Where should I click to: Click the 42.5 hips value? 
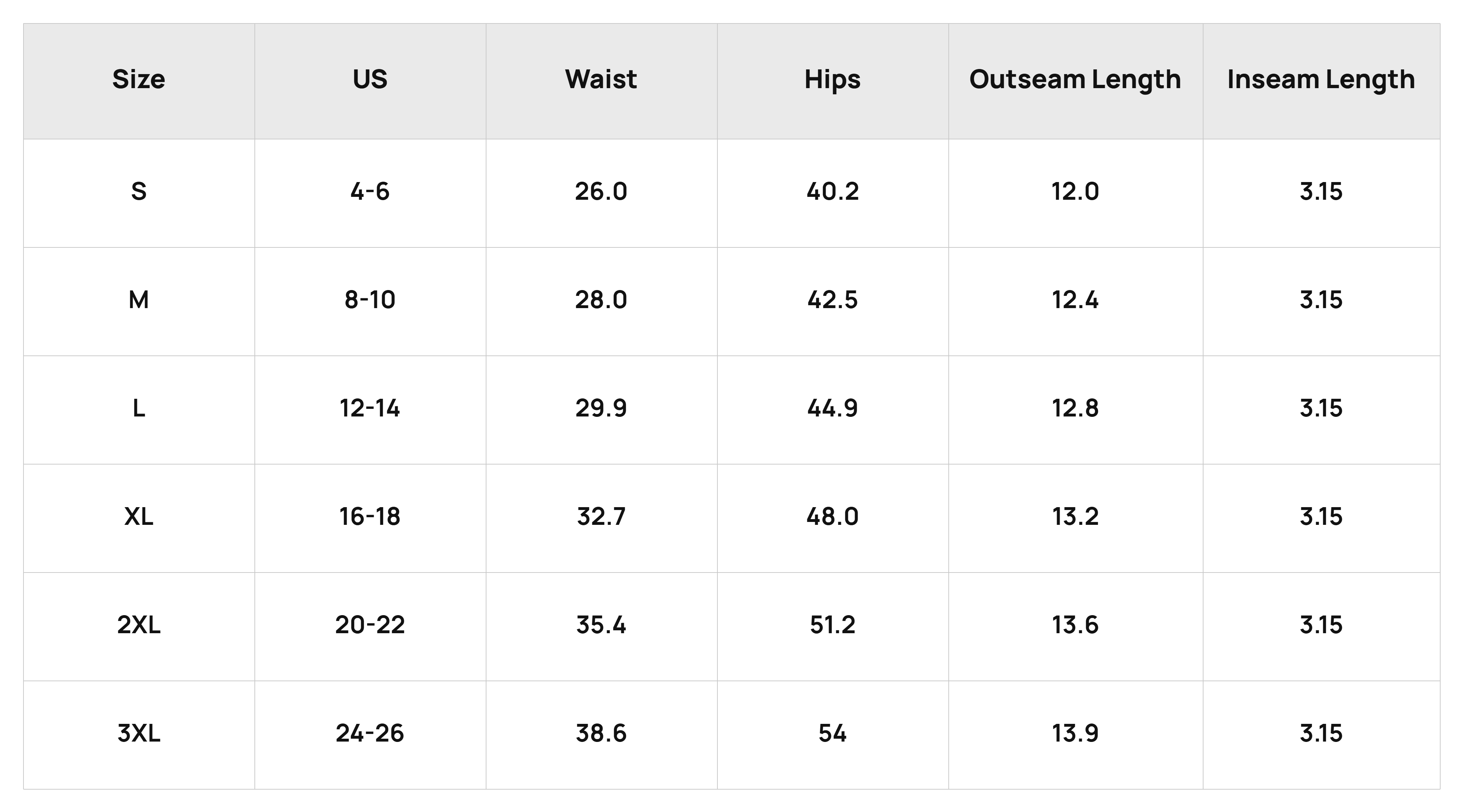[833, 299]
